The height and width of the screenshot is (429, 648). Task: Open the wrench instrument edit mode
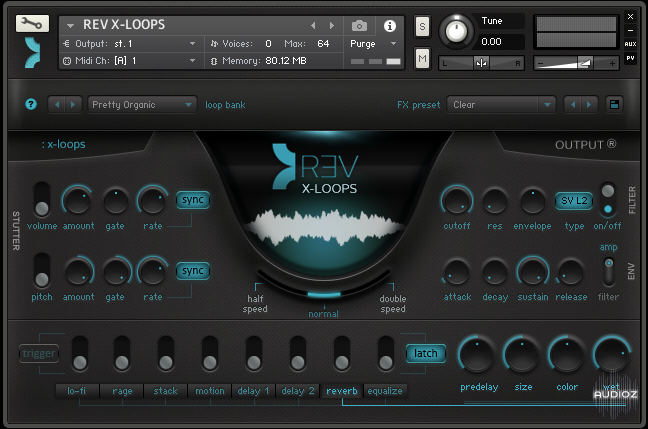click(x=32, y=24)
